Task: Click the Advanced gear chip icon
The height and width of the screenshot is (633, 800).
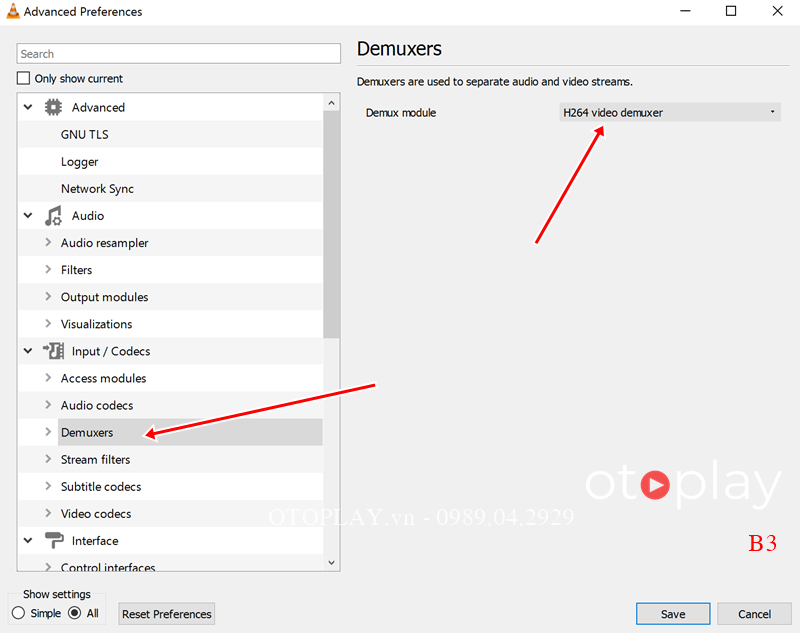Action: 53,107
